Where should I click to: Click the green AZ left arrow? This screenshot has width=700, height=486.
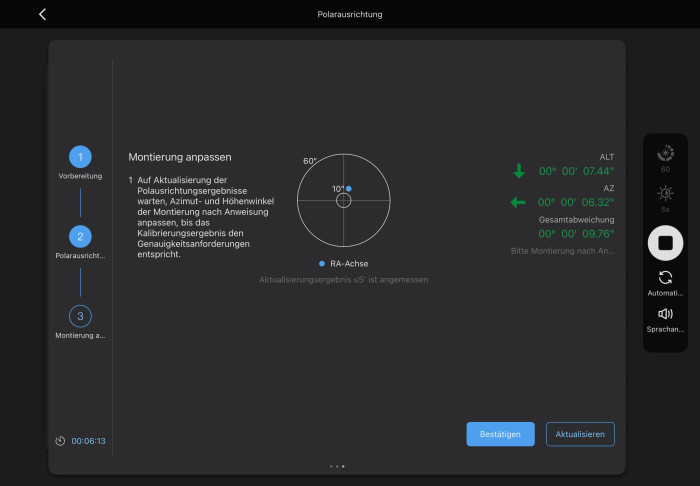(x=518, y=203)
